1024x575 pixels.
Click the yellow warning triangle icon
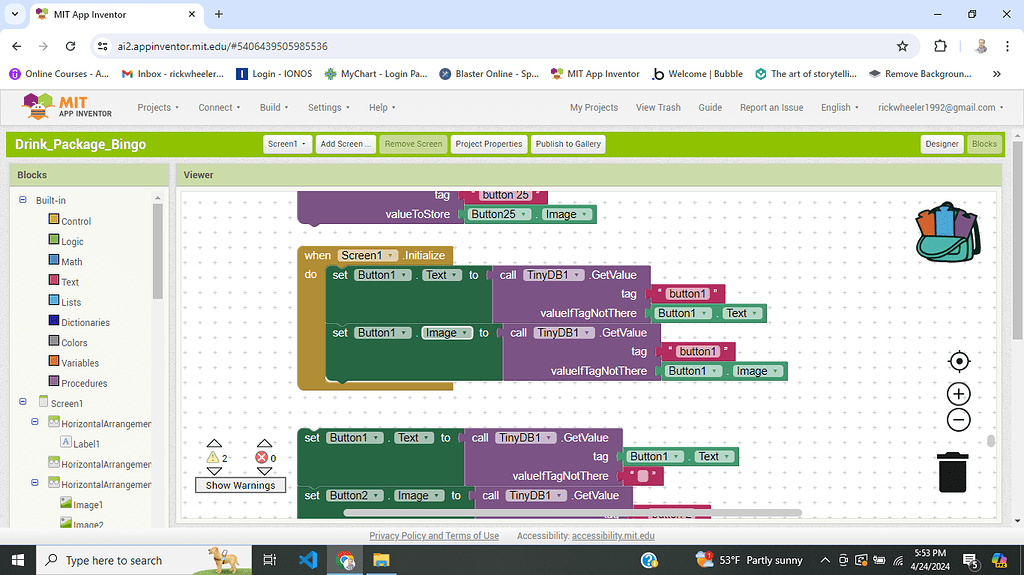(x=213, y=457)
